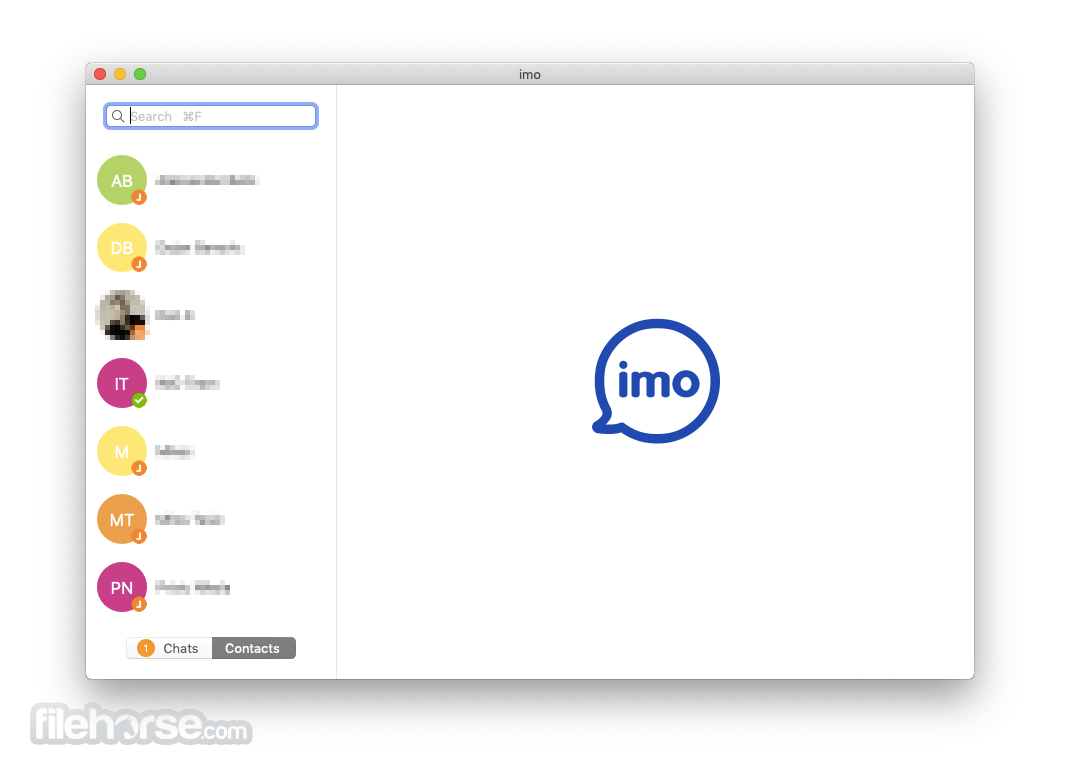Screen dimensions: 1081x775
Task: Select the blurred name next to M avatar
Action: click(174, 452)
